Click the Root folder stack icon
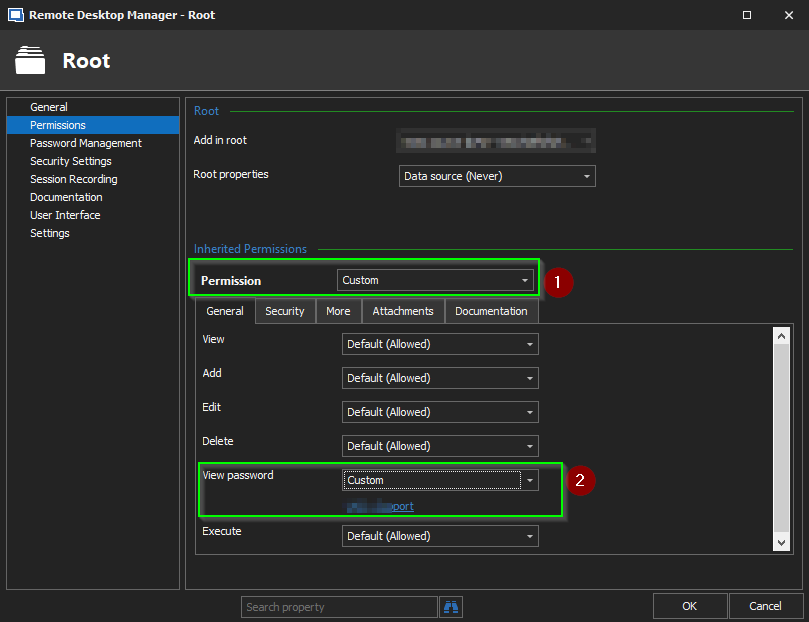The width and height of the screenshot is (809, 622). pyautogui.click(x=30, y=60)
